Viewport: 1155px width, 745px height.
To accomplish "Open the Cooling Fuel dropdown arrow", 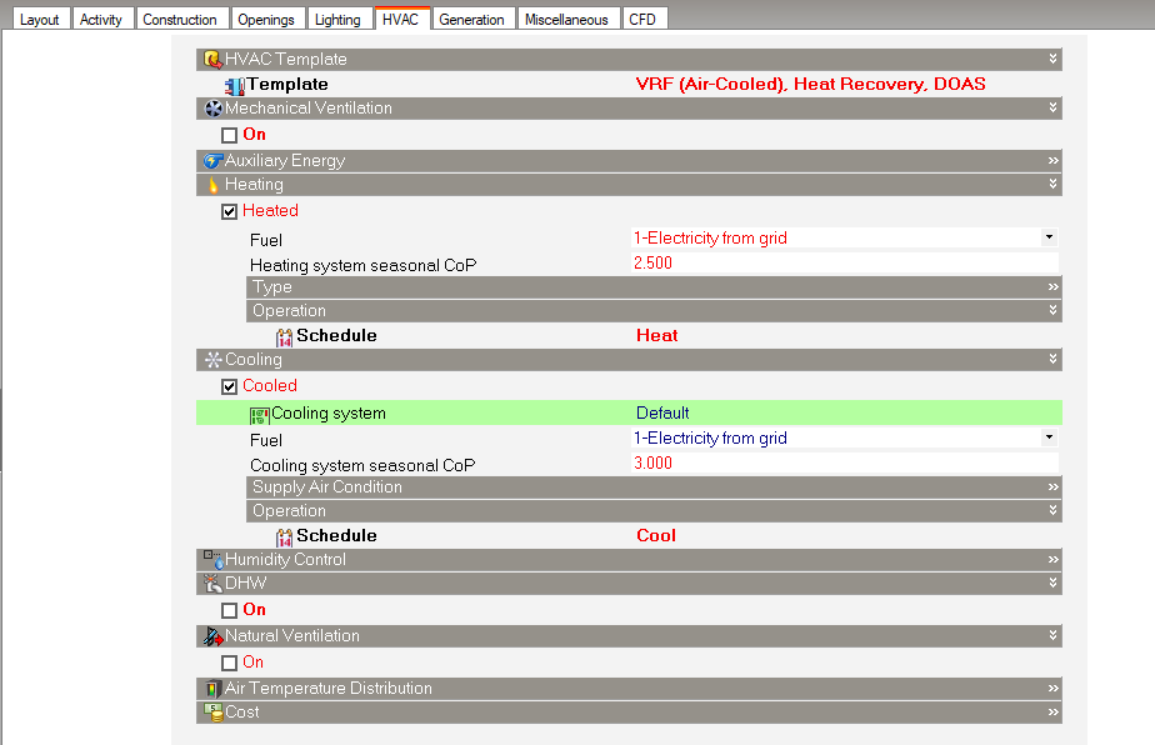I will (x=1049, y=438).
